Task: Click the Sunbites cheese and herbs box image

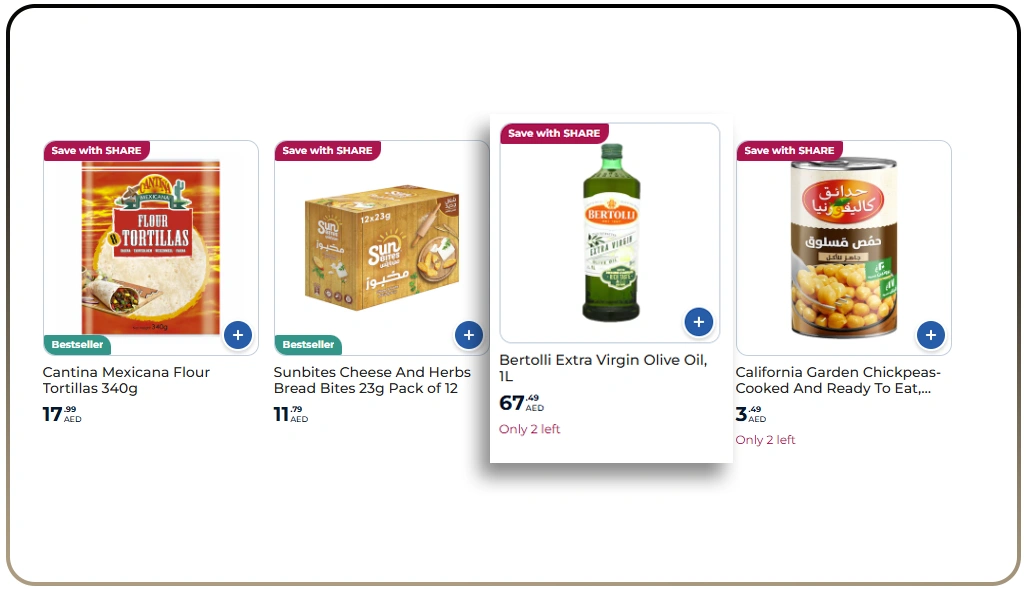Action: pyautogui.click(x=380, y=248)
